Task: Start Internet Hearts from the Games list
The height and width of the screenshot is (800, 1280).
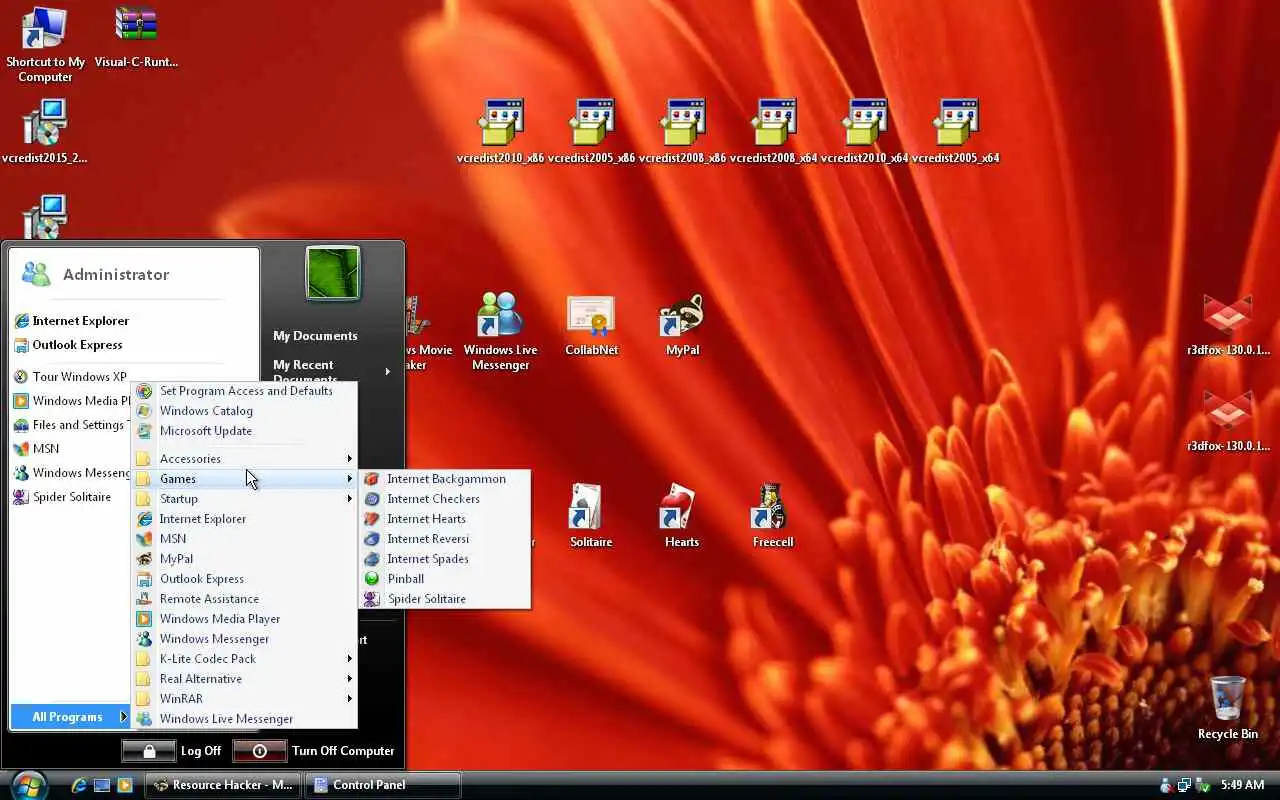Action: point(445,519)
